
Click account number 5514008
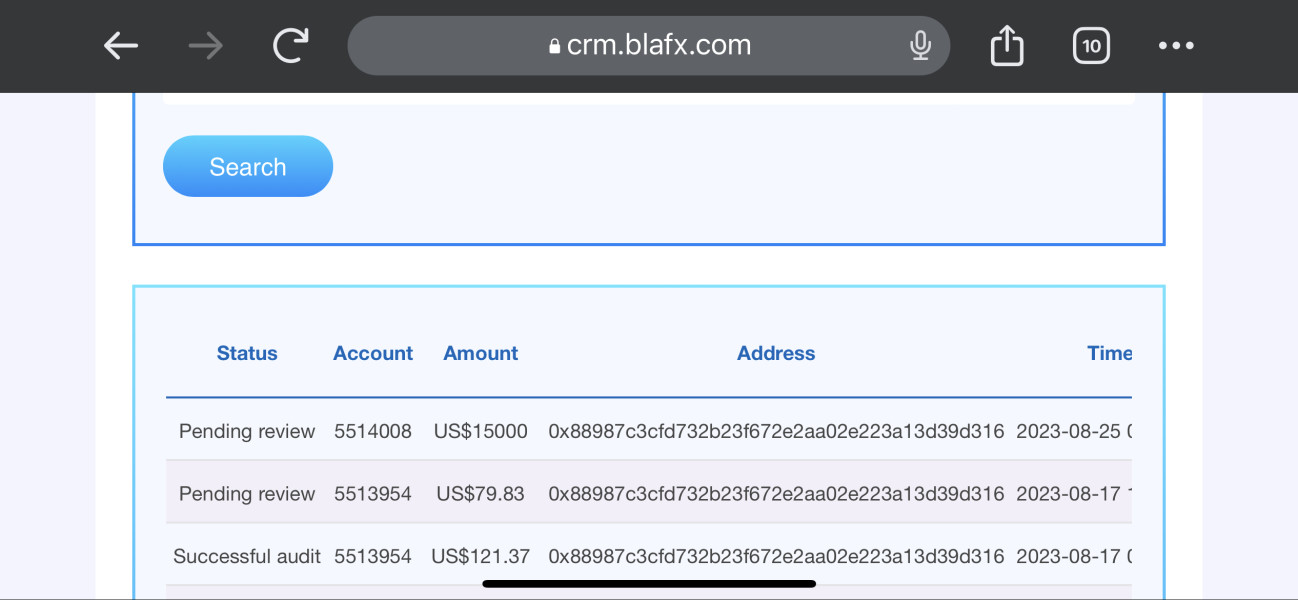click(373, 431)
